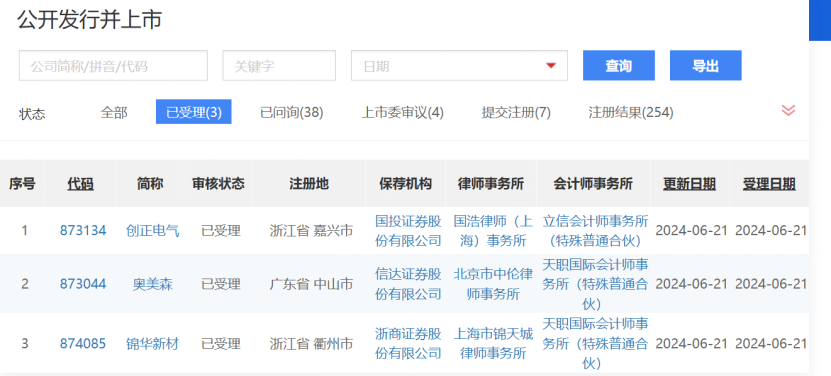This screenshot has height=376, width=831.
Task: Open 浙商证券股份有限公司 sponsor link
Action: coord(408,344)
